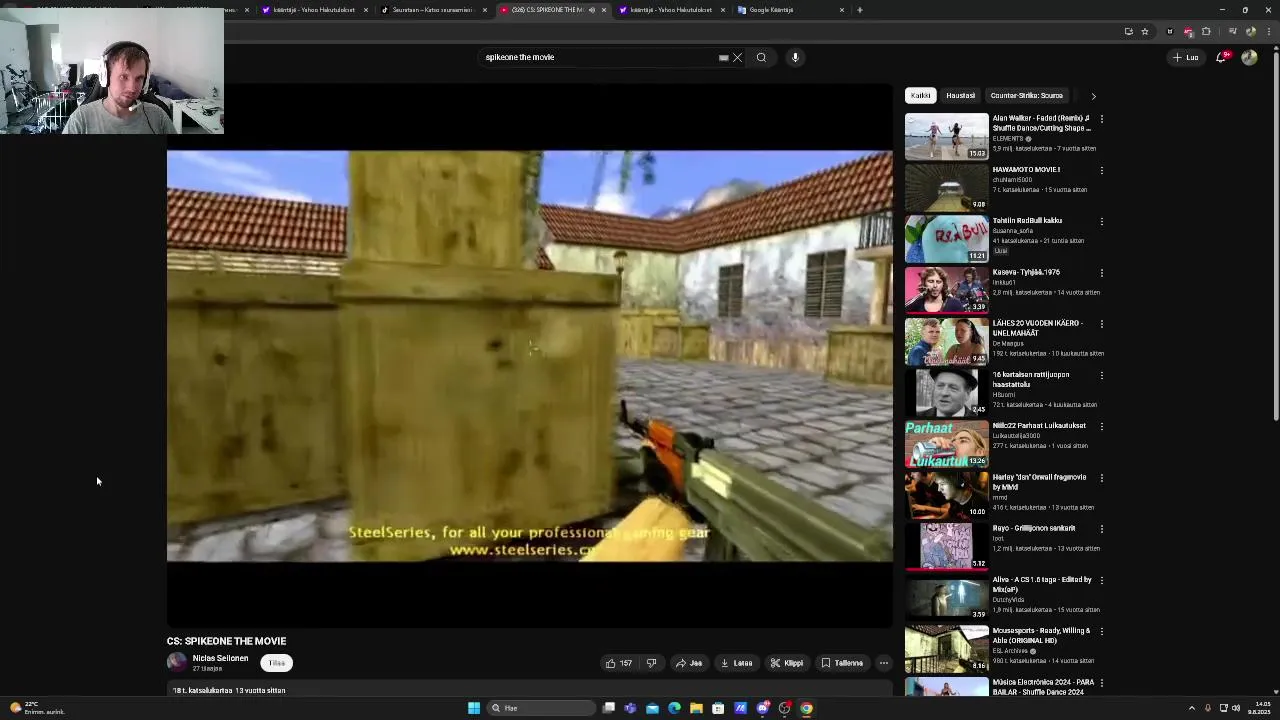
Task: Switch to the Seurataan TikTok tab
Action: point(432,10)
